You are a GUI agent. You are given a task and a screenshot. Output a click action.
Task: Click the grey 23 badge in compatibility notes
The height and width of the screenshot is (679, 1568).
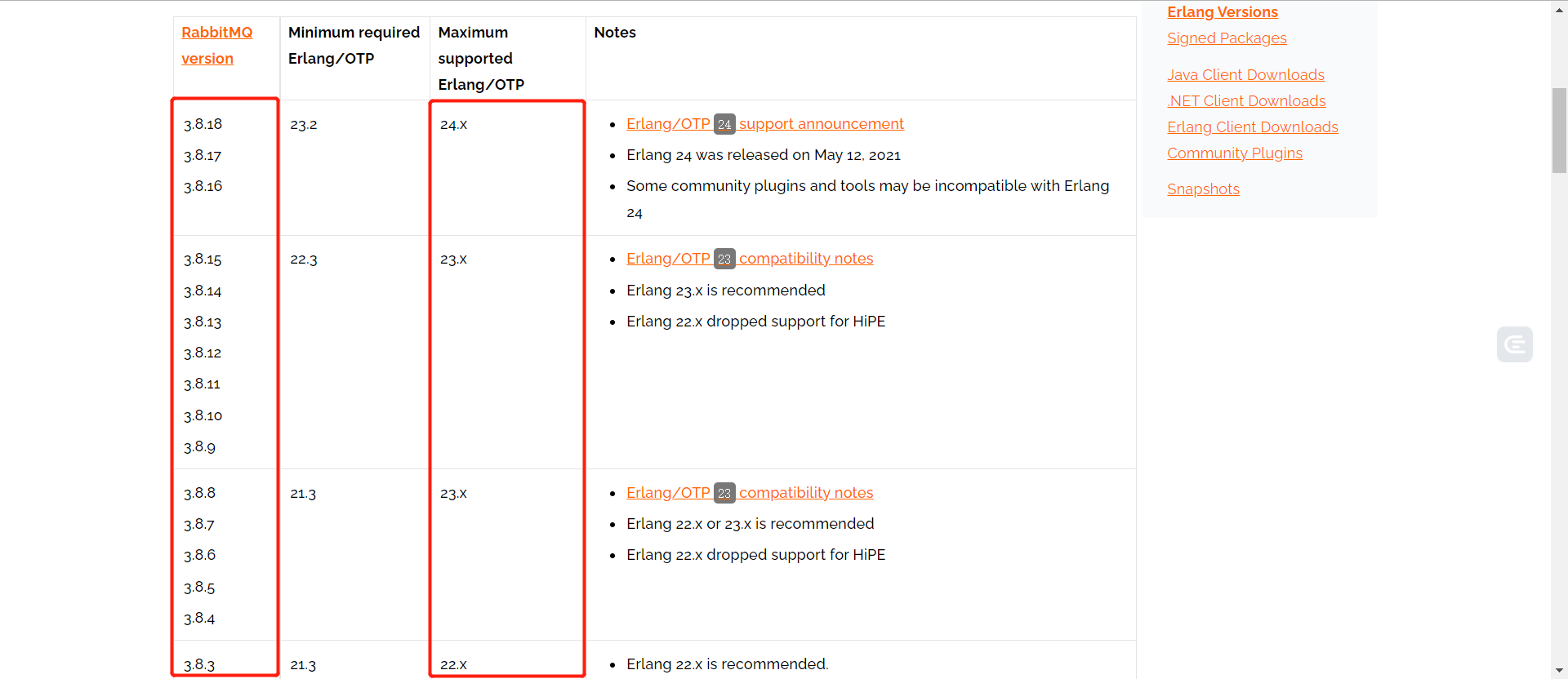(724, 259)
